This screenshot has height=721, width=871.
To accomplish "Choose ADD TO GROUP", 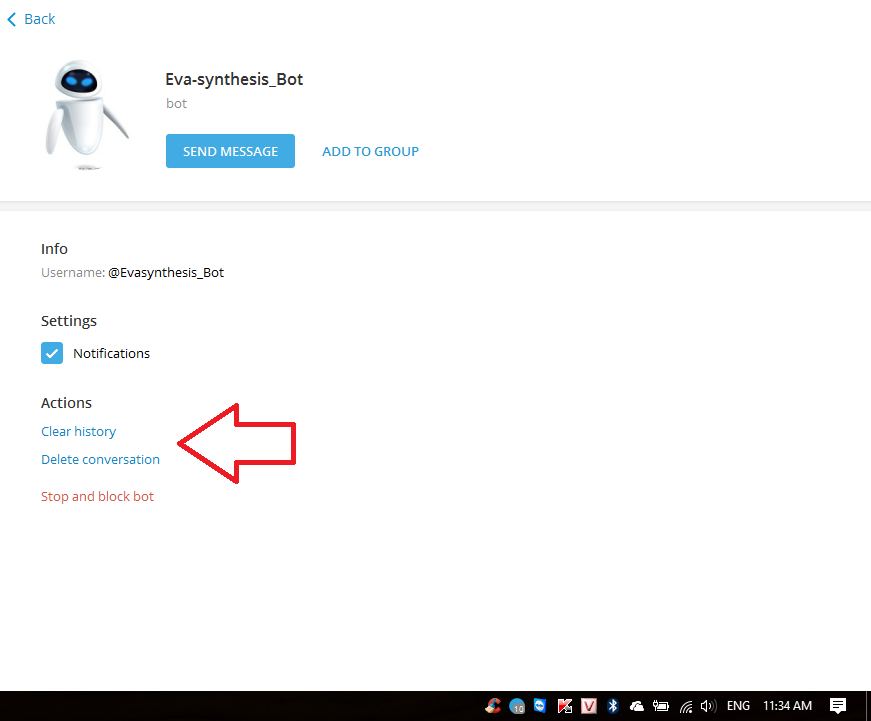I will click(371, 151).
